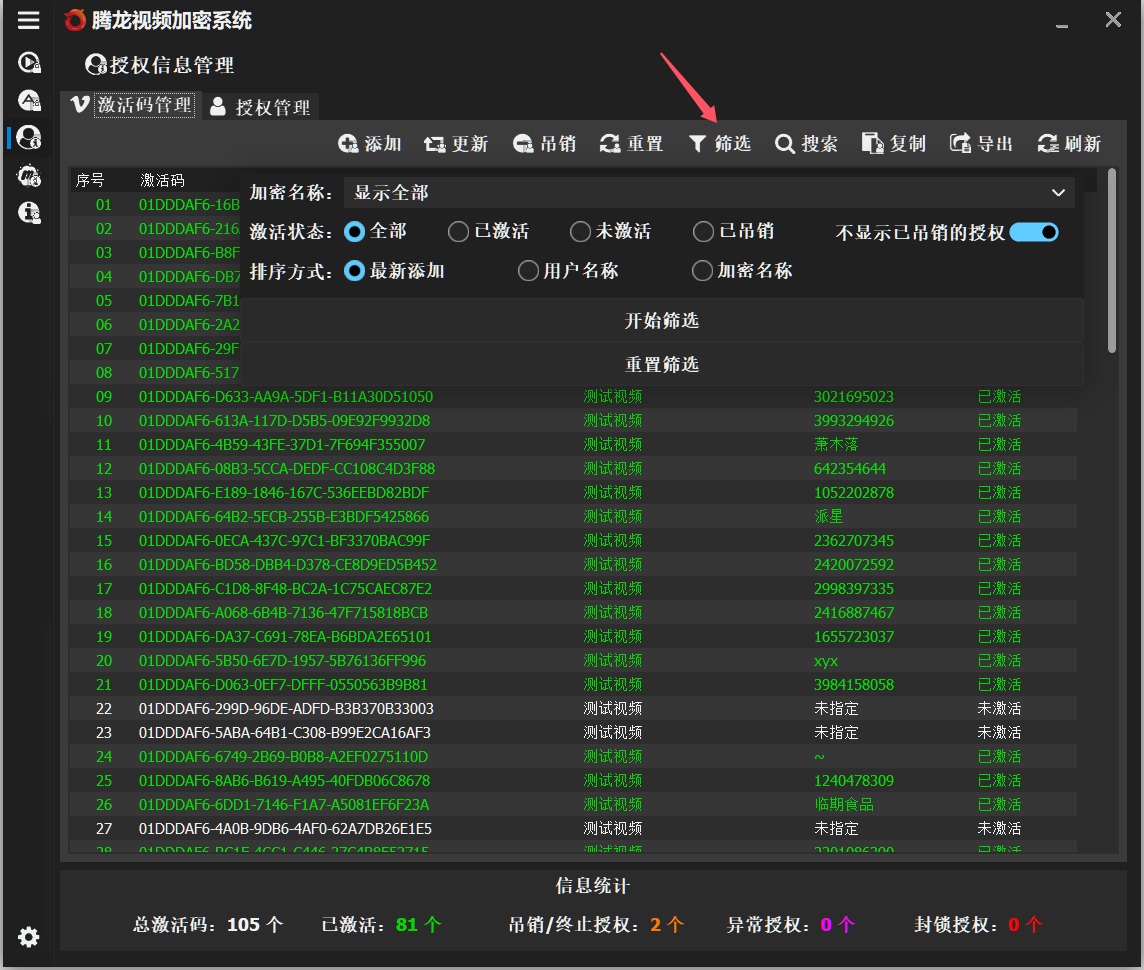
Task: Toggle 不显示已吊销的授权 switch
Action: click(x=1034, y=233)
